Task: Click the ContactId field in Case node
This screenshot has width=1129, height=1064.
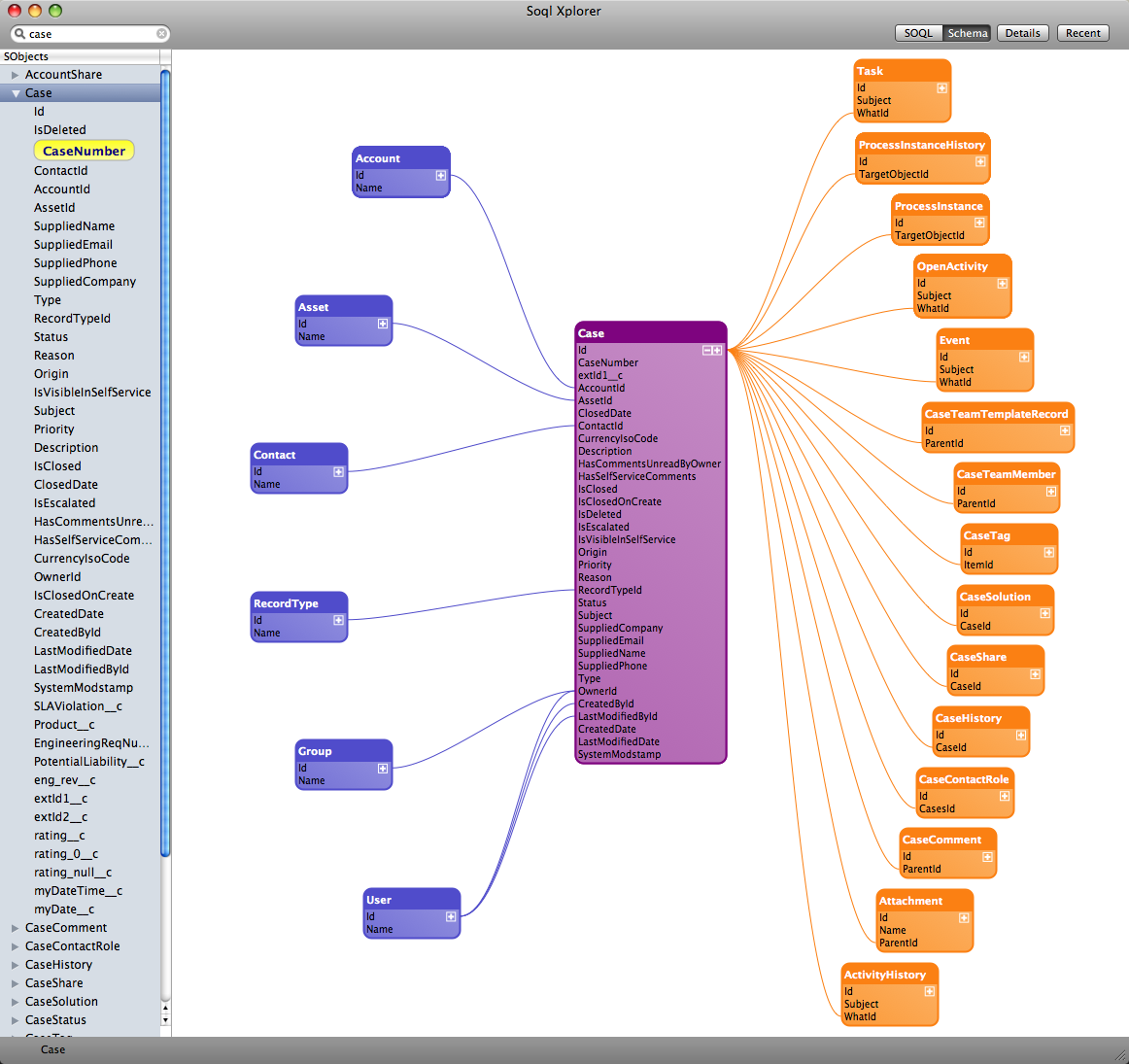Action: (600, 427)
